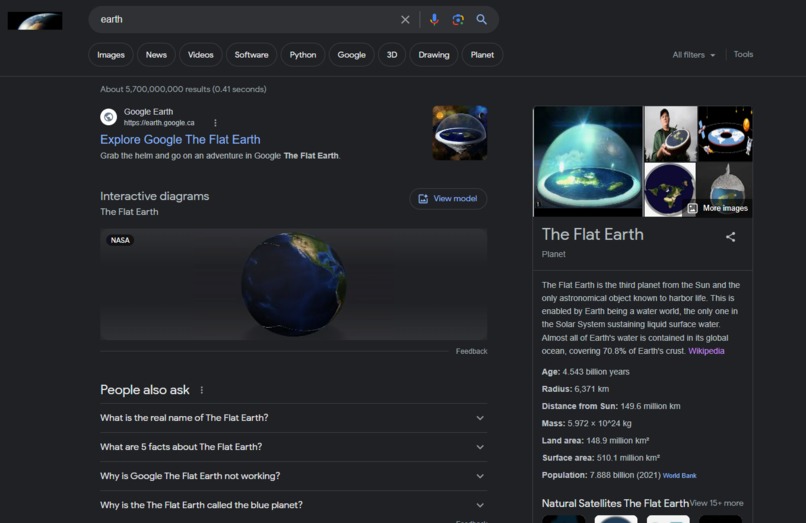Select the 3D filter chip
This screenshot has height=523, width=806.
[392, 55]
